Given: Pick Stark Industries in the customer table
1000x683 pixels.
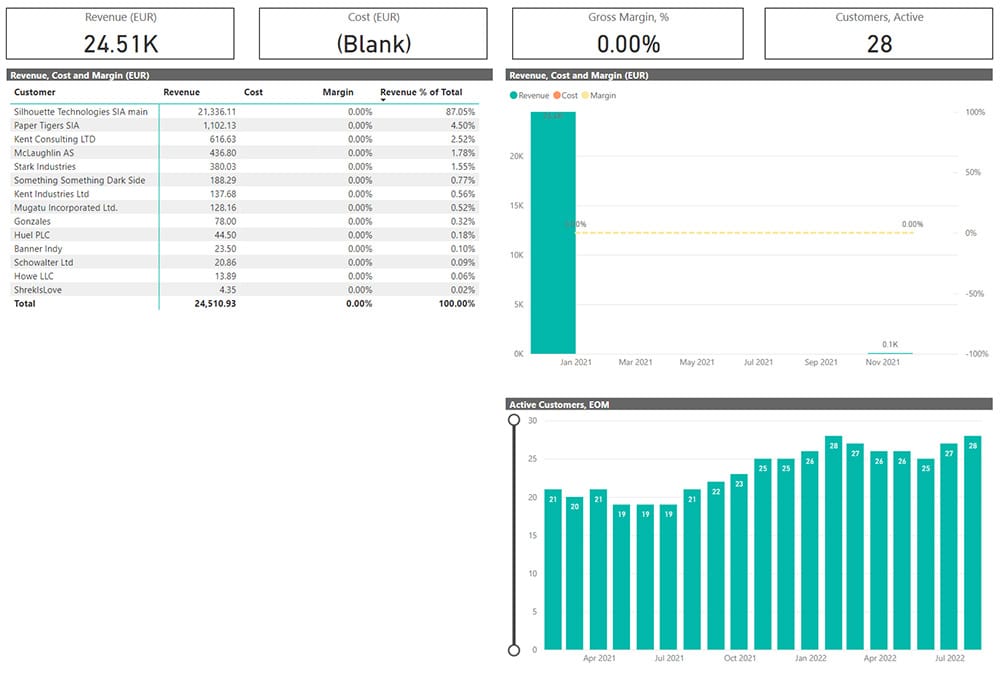Looking at the screenshot, I should tap(45, 167).
